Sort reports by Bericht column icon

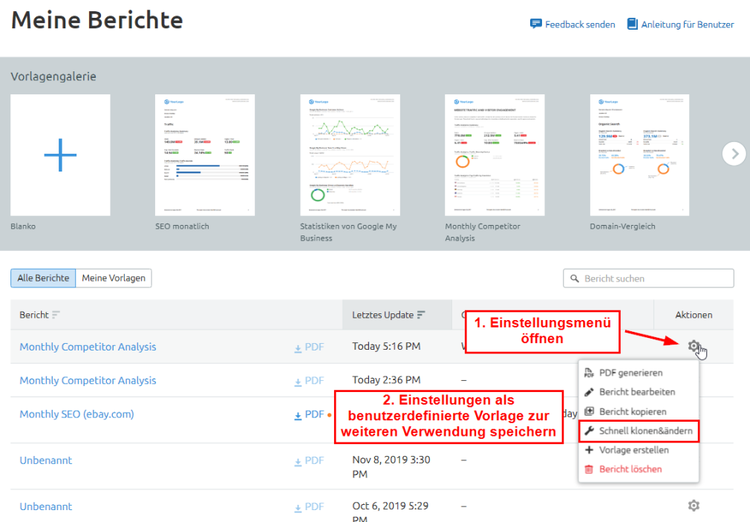point(56,315)
